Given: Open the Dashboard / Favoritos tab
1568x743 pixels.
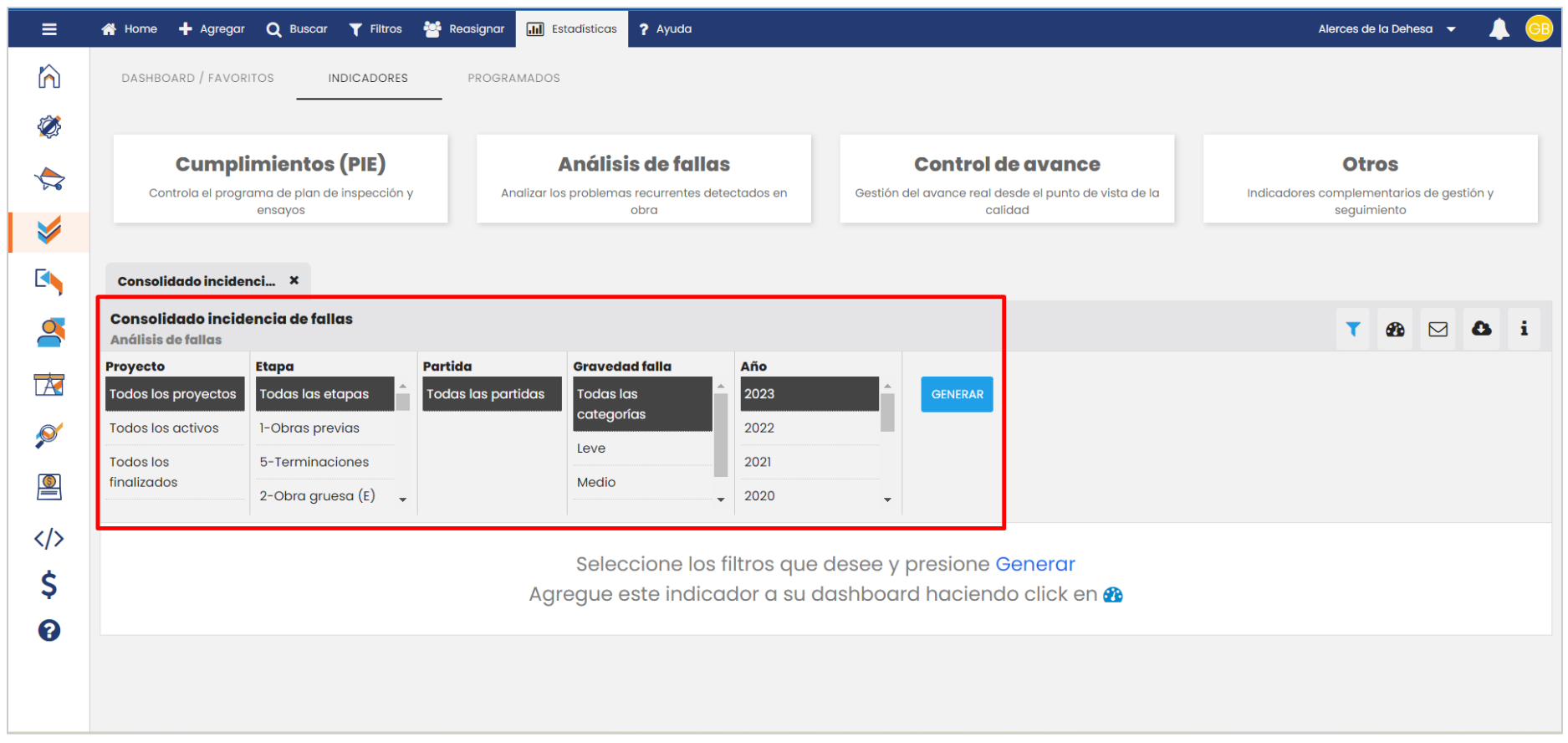Looking at the screenshot, I should point(197,78).
